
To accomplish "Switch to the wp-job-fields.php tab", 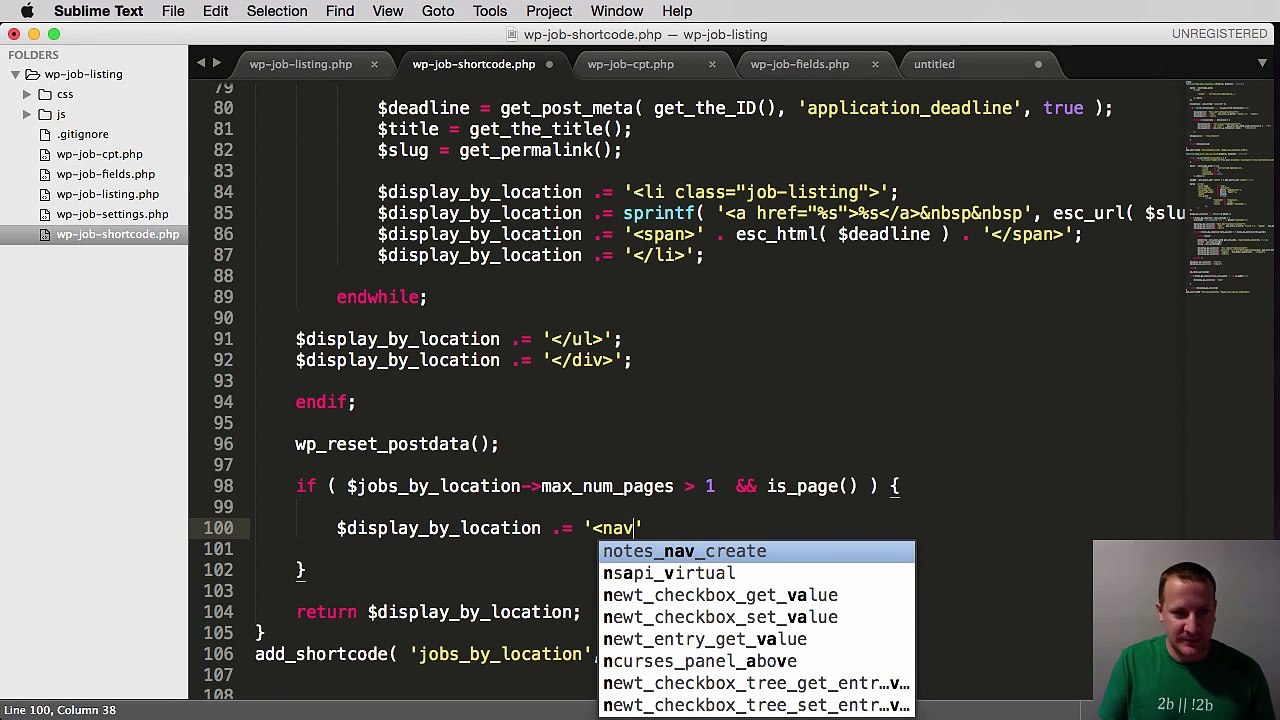I will (799, 64).
